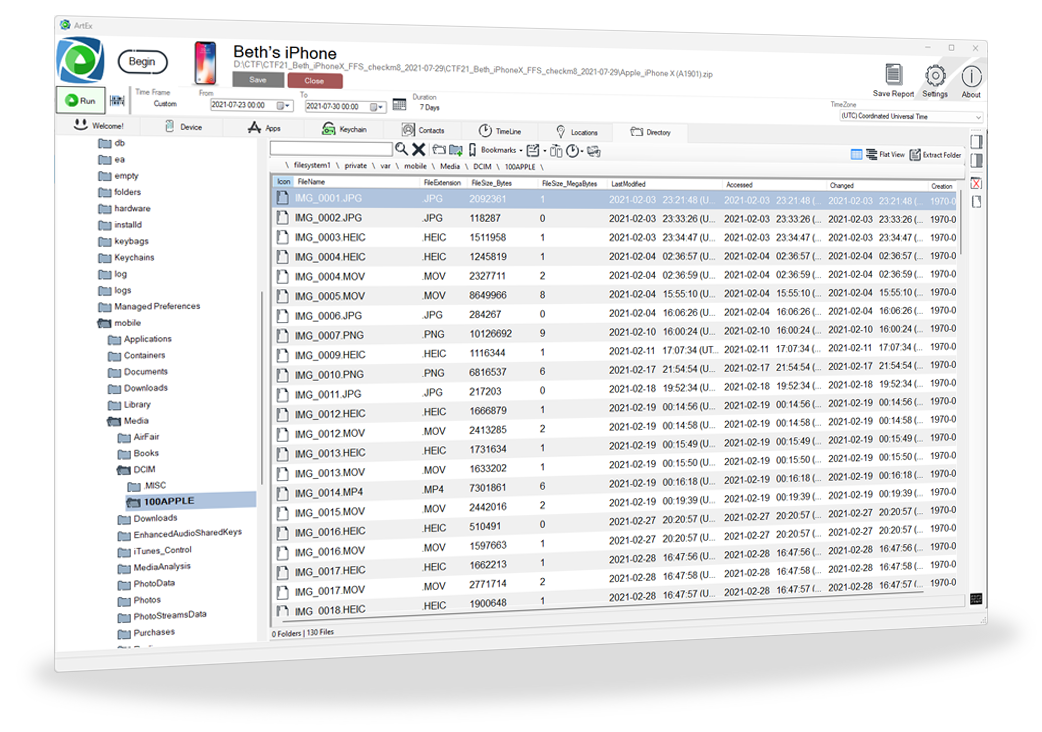This screenshot has height=732, width=1042.
Task: Click the calendar icon beside the To date
Action: (x=399, y=105)
